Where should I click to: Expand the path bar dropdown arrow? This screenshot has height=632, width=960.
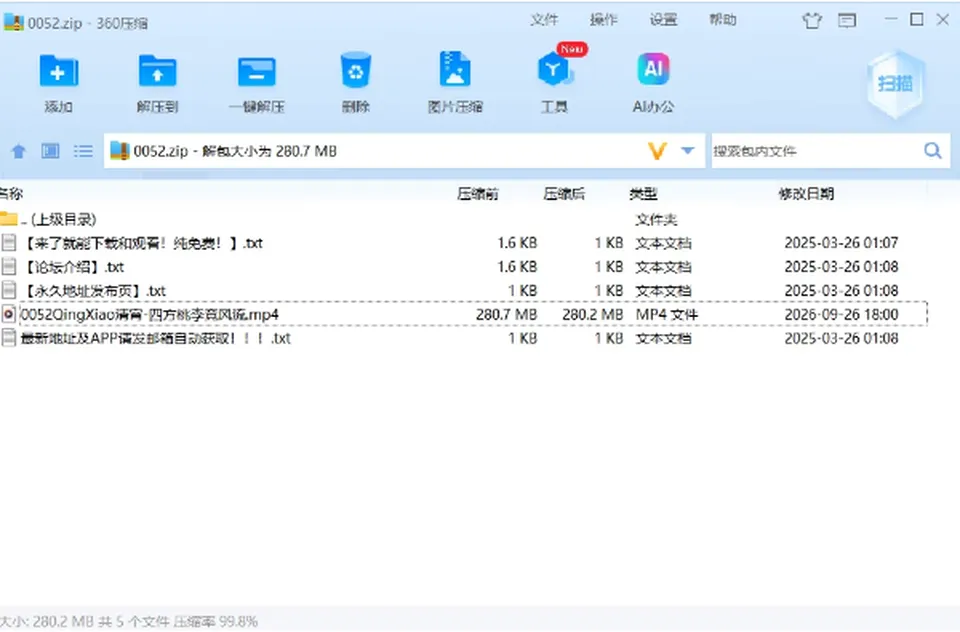(x=688, y=151)
